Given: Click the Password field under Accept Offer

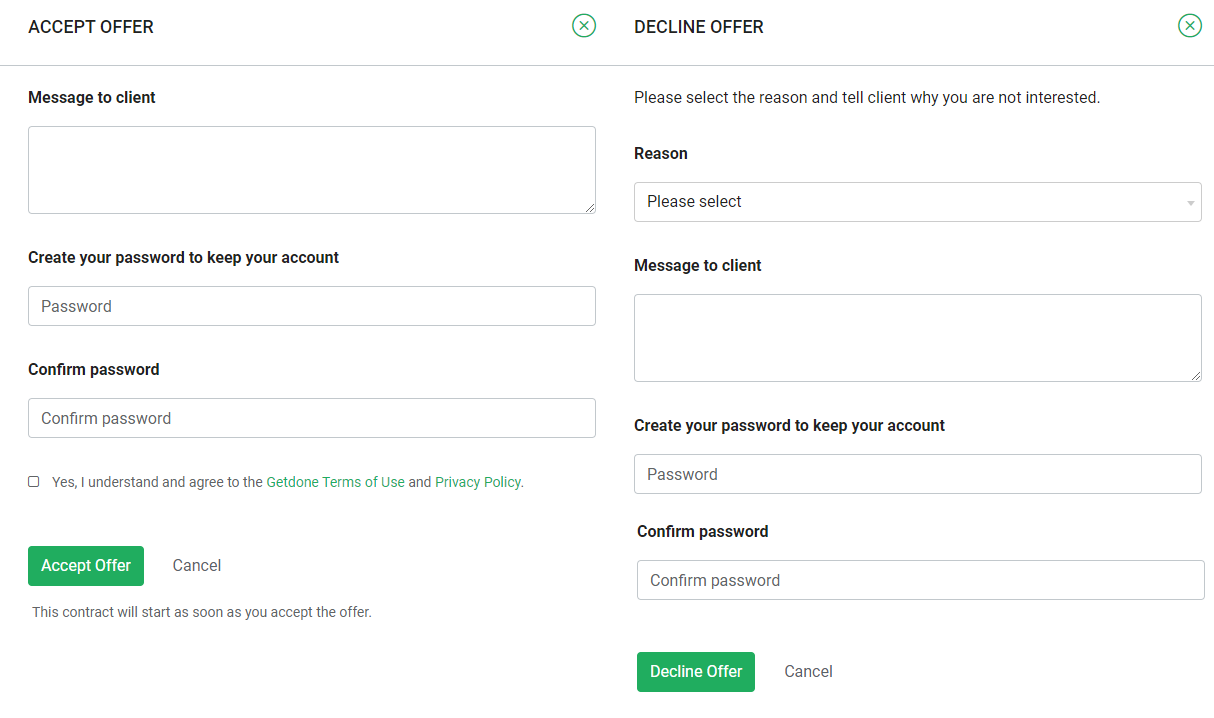Looking at the screenshot, I should (x=311, y=306).
